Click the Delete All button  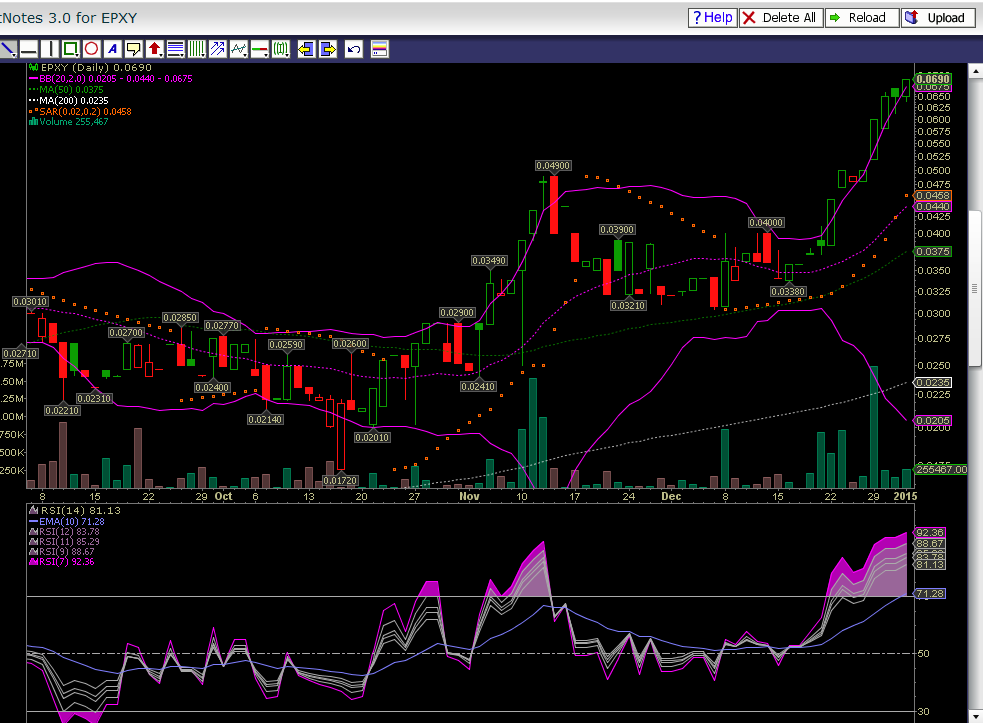[781, 18]
